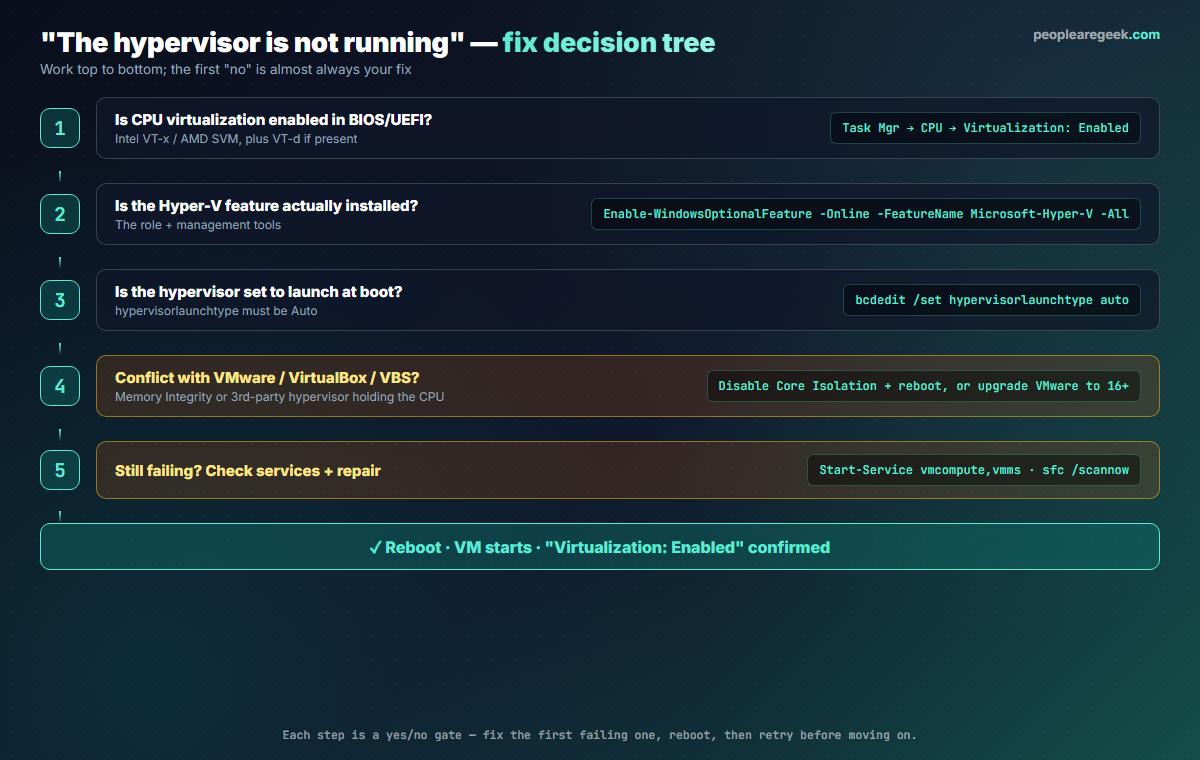
Task: Click the step 4 number badge
Action: tap(60, 386)
